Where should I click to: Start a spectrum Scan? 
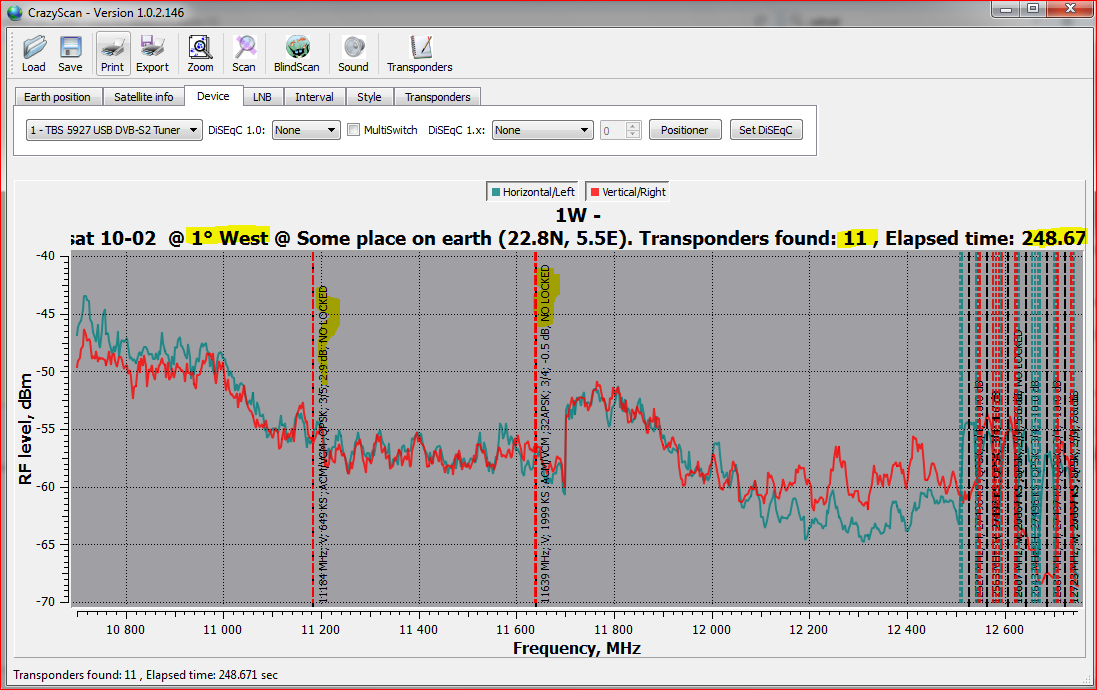(244, 54)
